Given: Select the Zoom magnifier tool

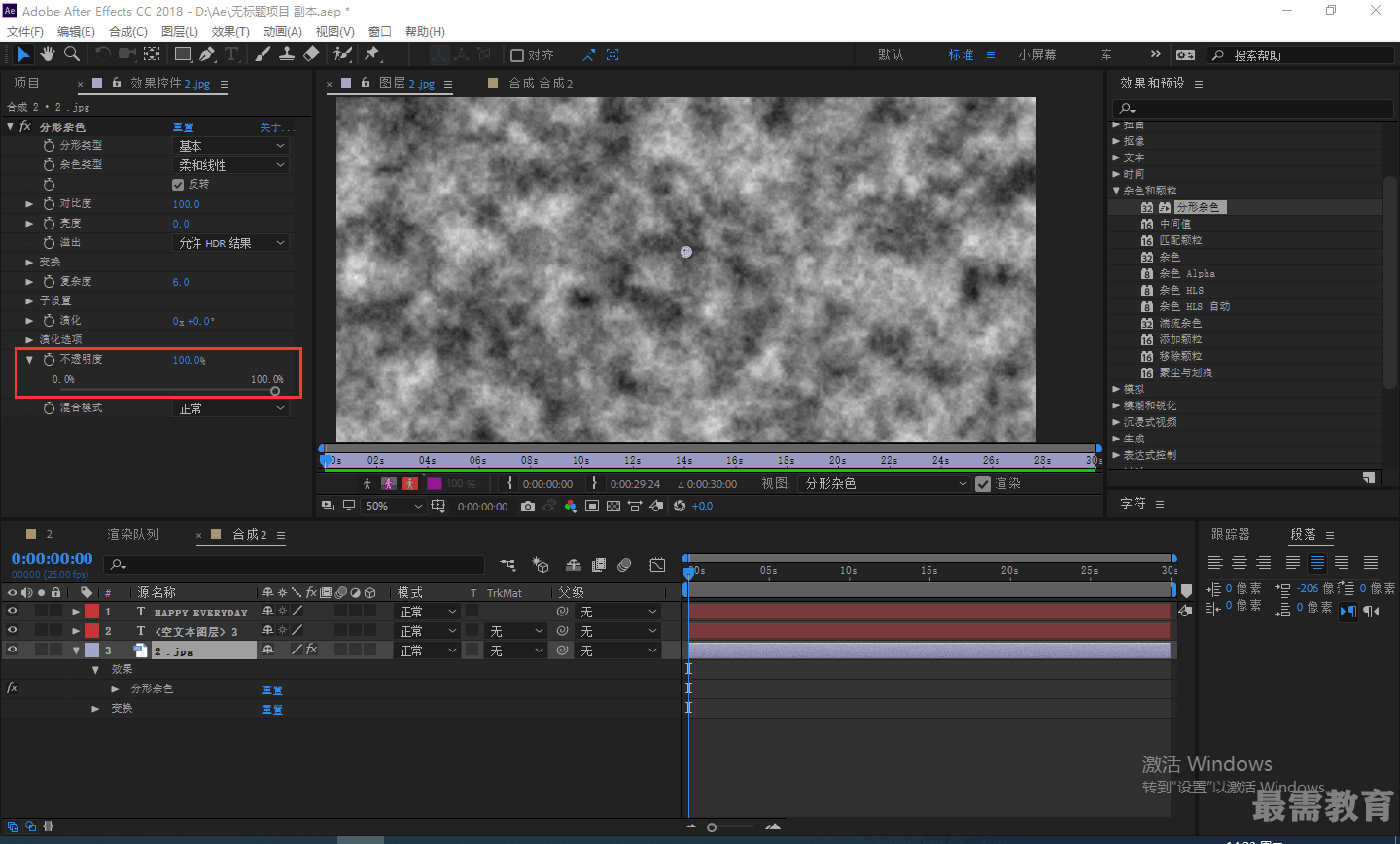Looking at the screenshot, I should pos(72,54).
